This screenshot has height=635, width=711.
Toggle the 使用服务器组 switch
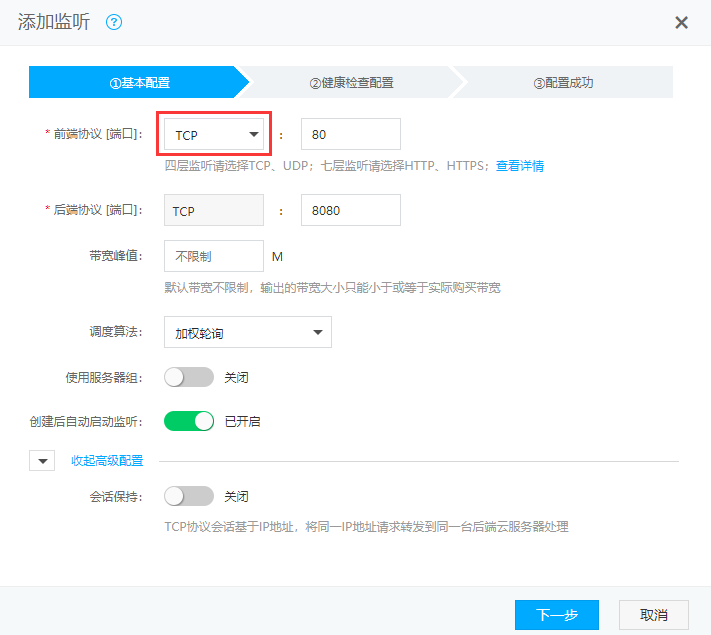click(189, 377)
